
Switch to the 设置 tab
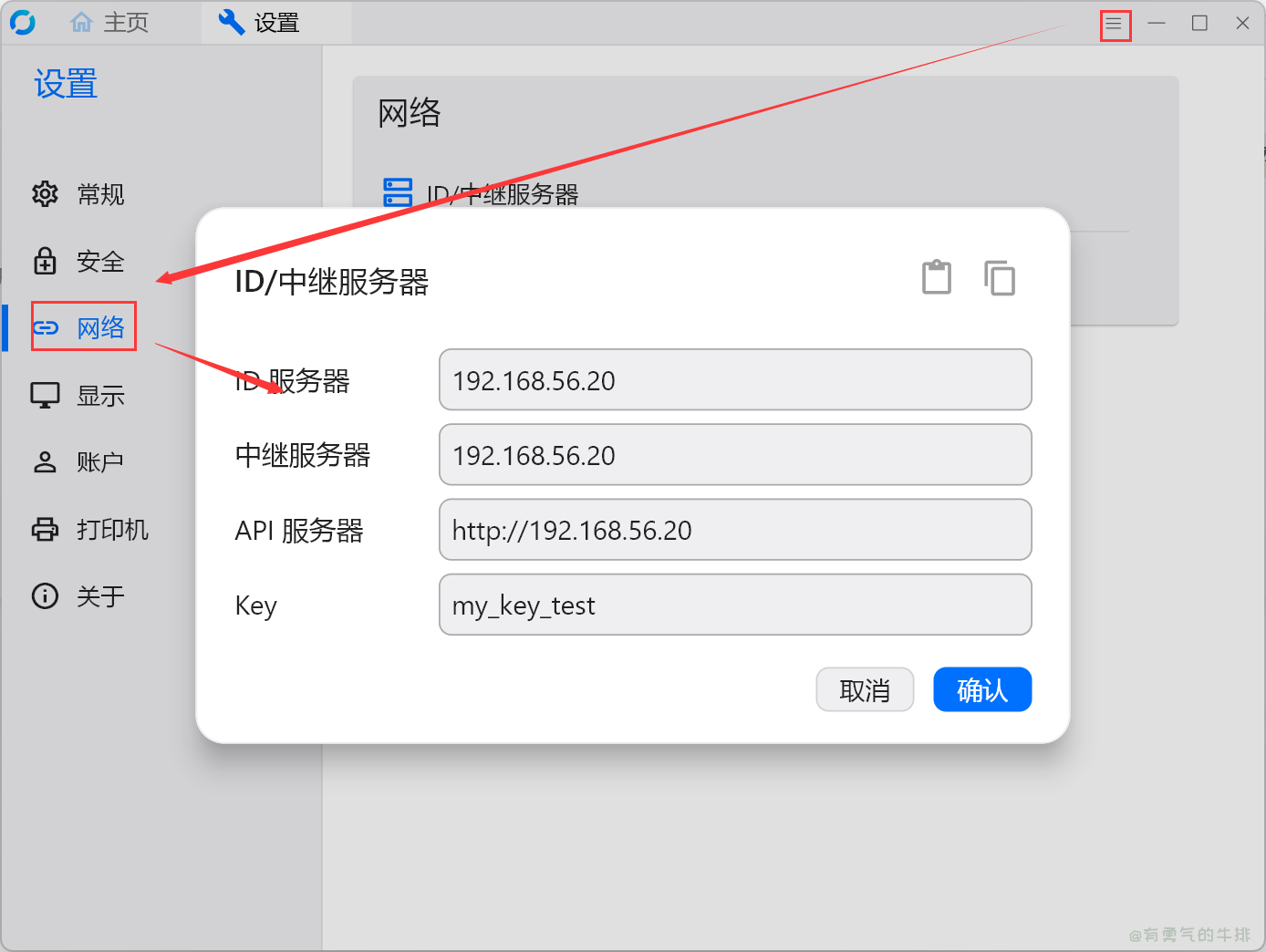(x=259, y=22)
